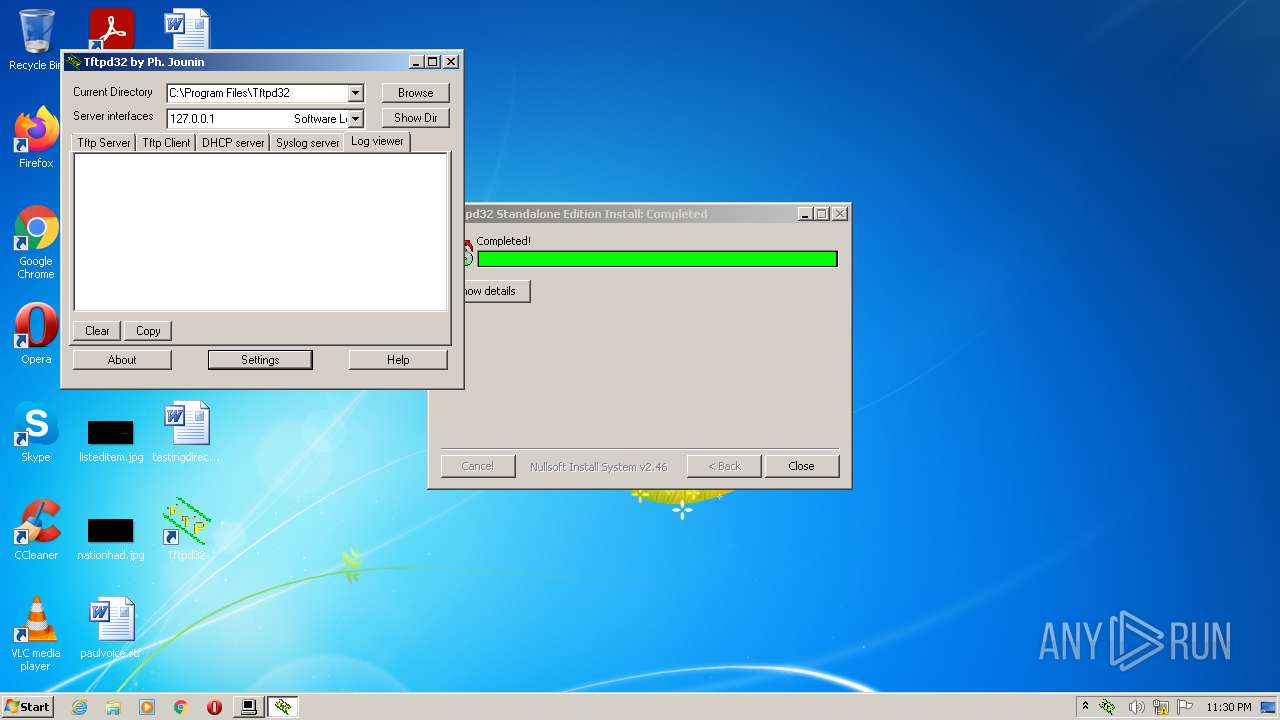
Task: Copy the log viewer contents
Action: click(148, 331)
